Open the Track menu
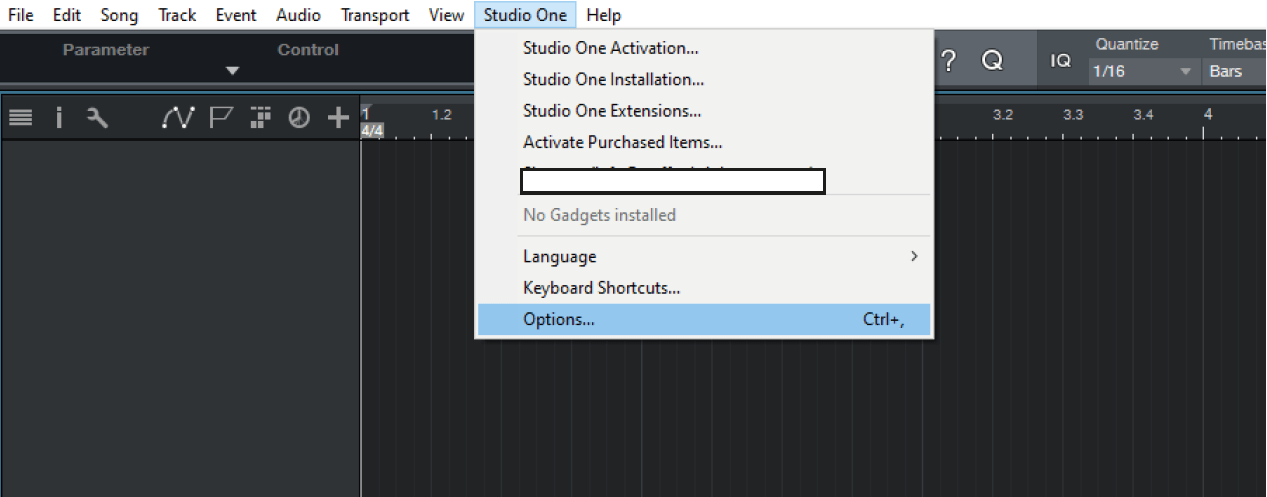This screenshot has height=497, width=1267. point(177,15)
